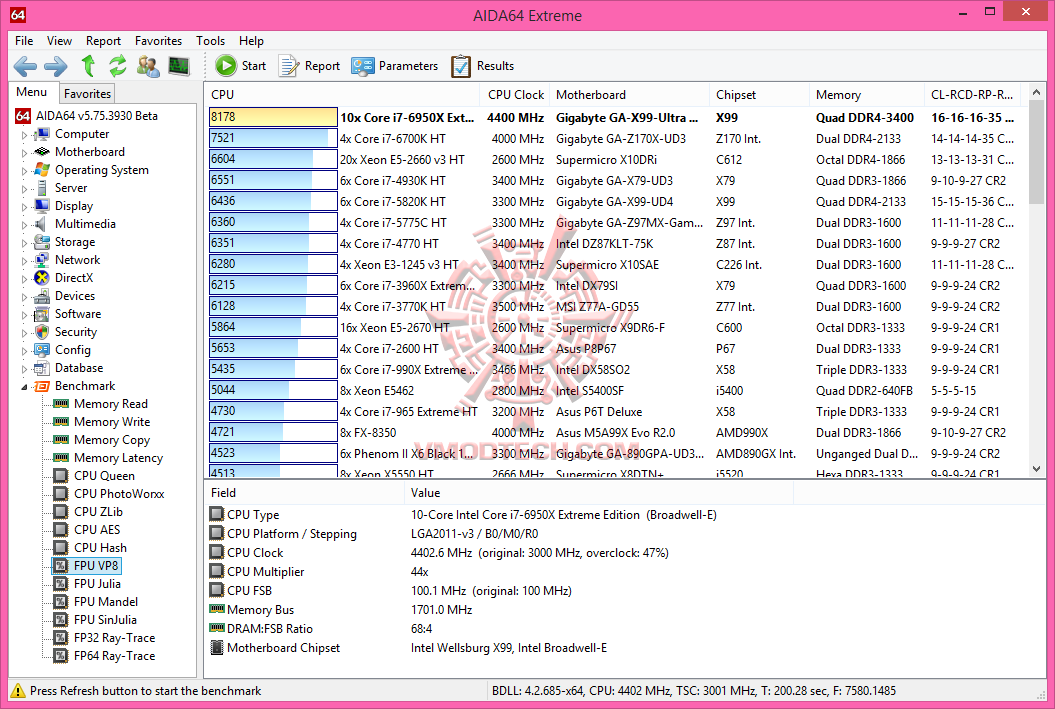Select the Operating System Windows flag icon
This screenshot has width=1055, height=709.
click(42, 170)
